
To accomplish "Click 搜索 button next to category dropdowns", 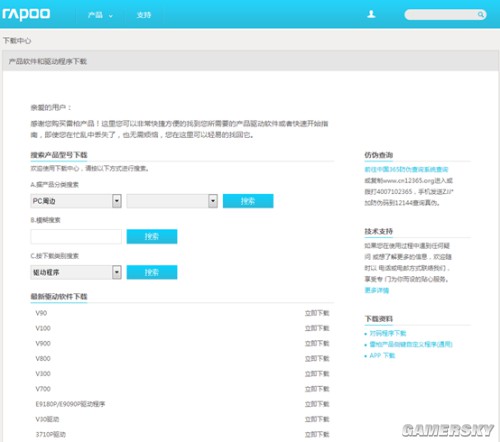I will click(x=248, y=201).
